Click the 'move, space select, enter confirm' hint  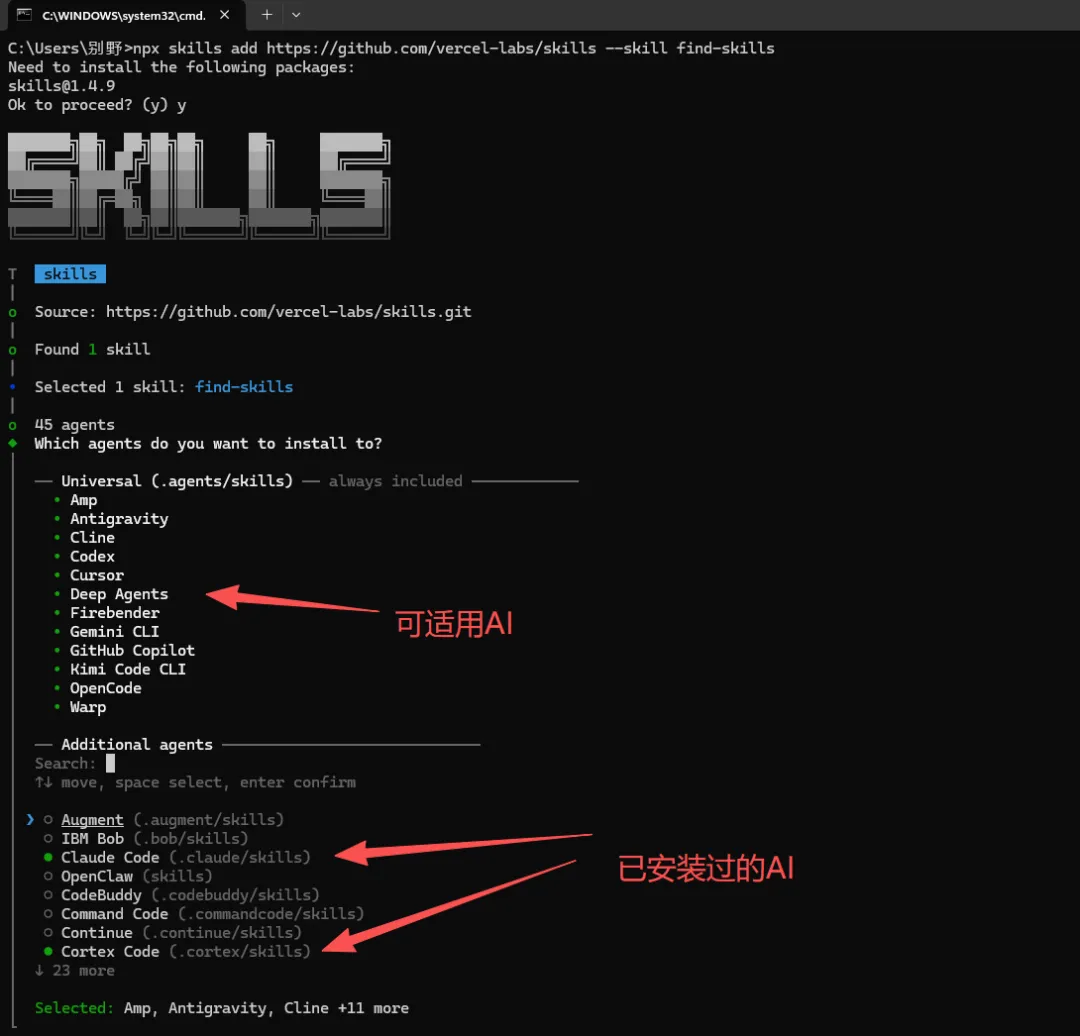pyautogui.click(x=208, y=783)
